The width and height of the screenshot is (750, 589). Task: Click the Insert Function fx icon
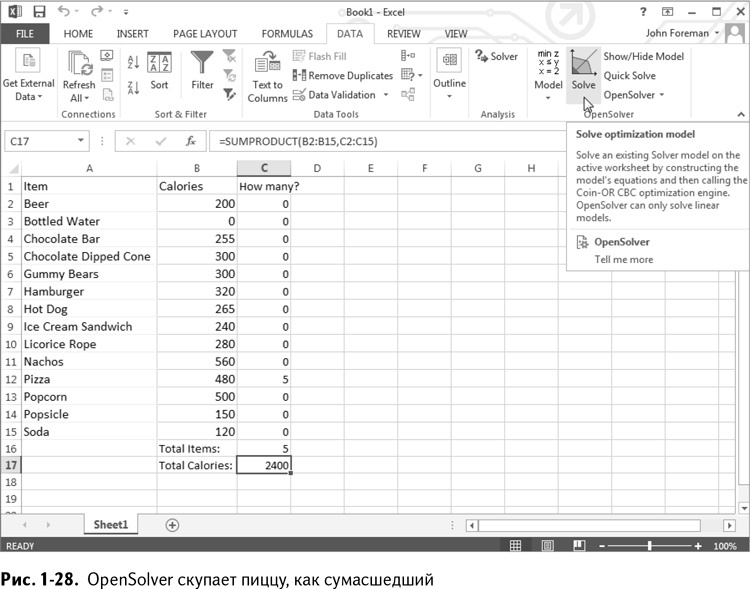[x=190, y=141]
